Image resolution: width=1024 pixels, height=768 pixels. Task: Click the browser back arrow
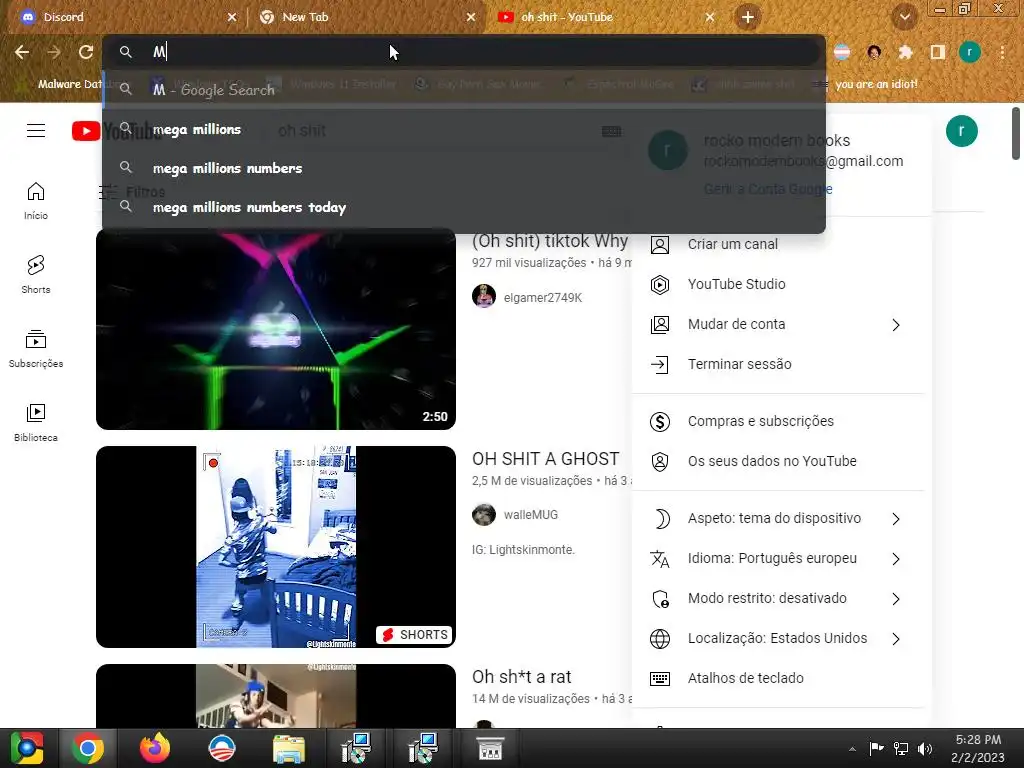[x=22, y=52]
